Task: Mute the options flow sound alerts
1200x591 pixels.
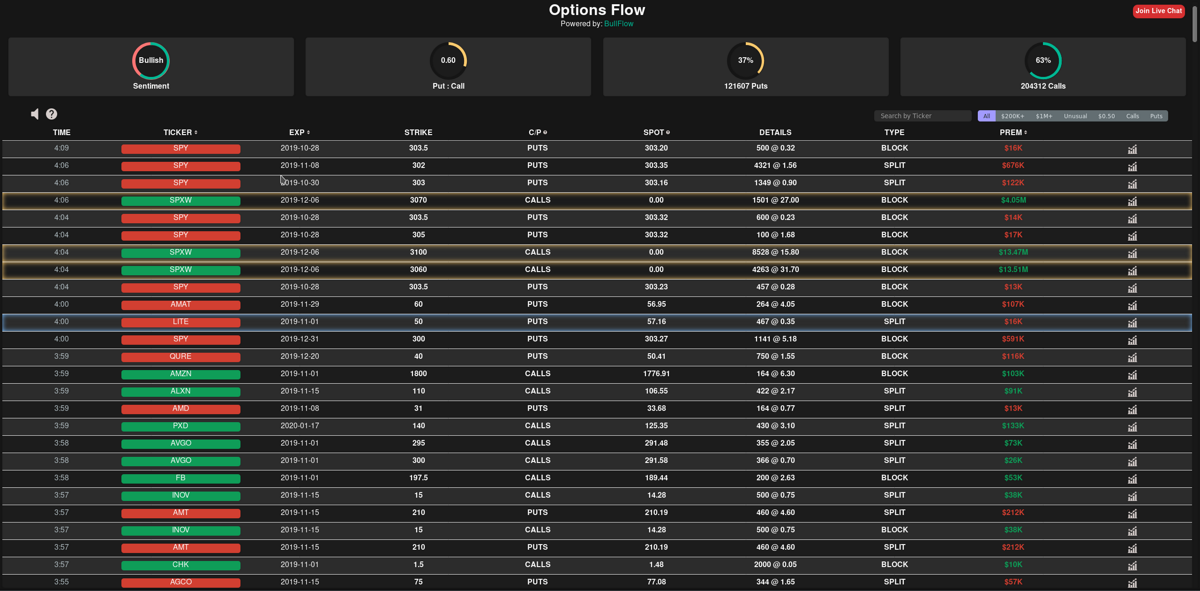Action: (x=35, y=114)
